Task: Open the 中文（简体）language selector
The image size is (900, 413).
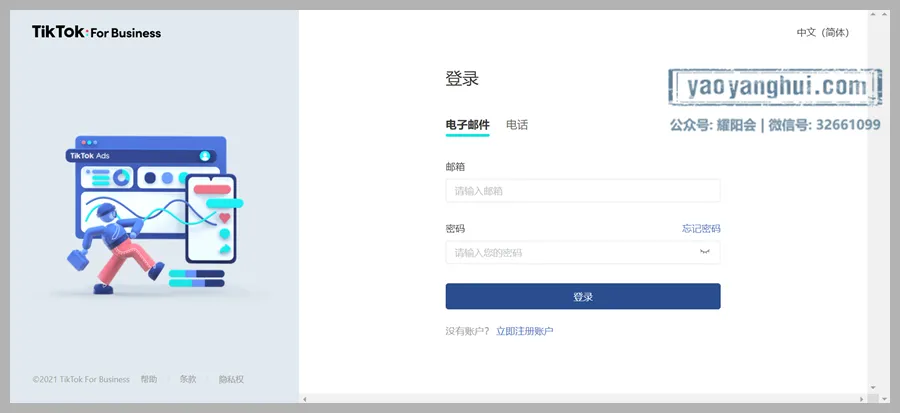Action: click(x=823, y=33)
